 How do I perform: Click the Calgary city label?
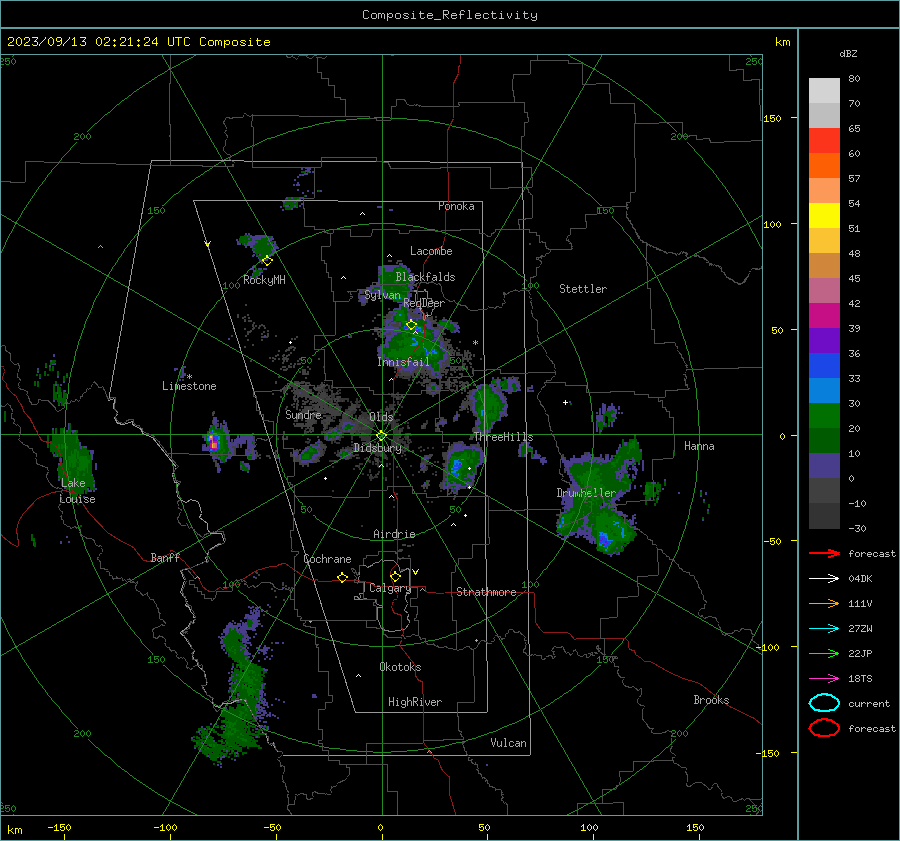click(390, 588)
